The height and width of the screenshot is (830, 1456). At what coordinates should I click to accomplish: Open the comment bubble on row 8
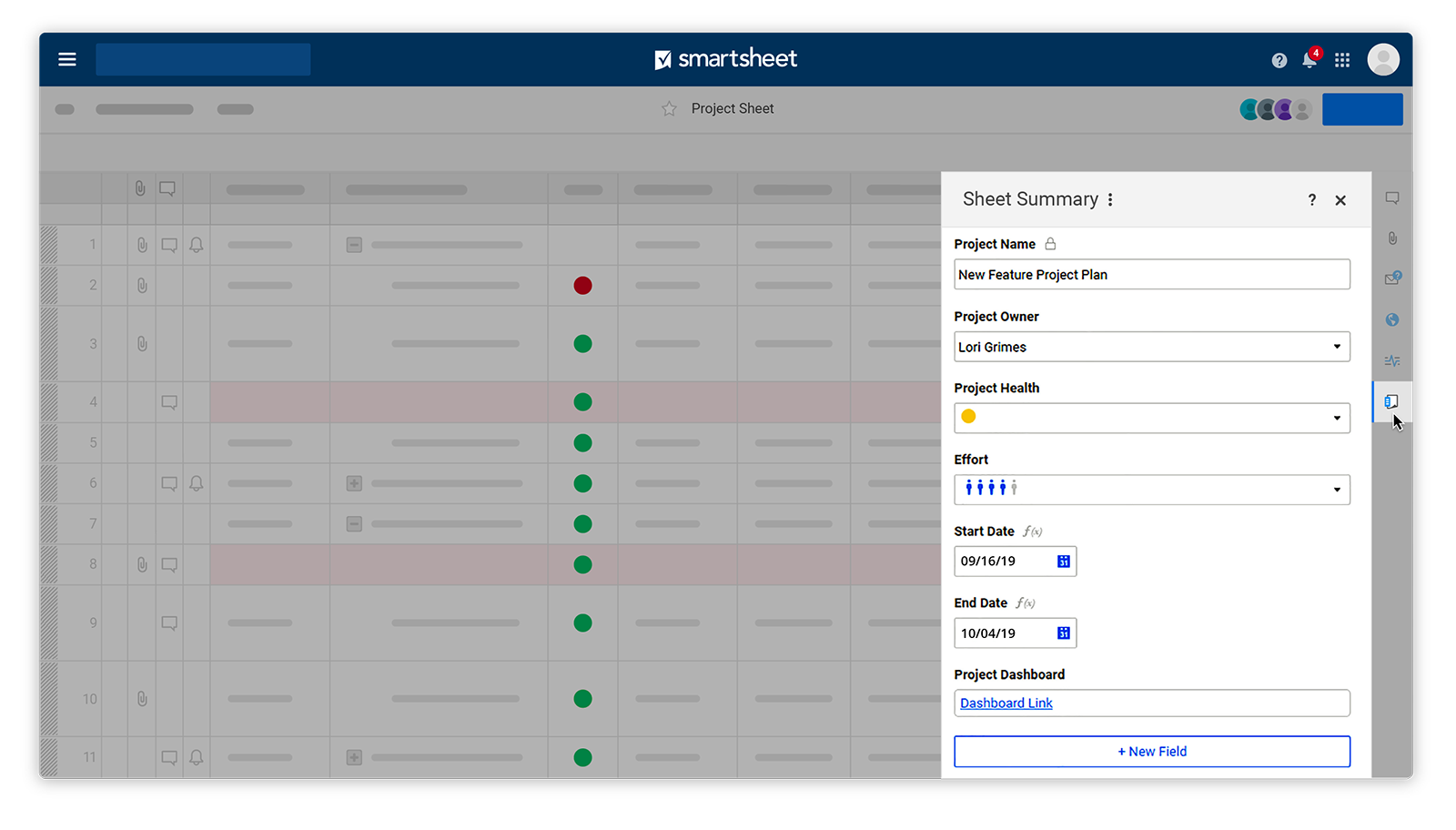coord(169,564)
